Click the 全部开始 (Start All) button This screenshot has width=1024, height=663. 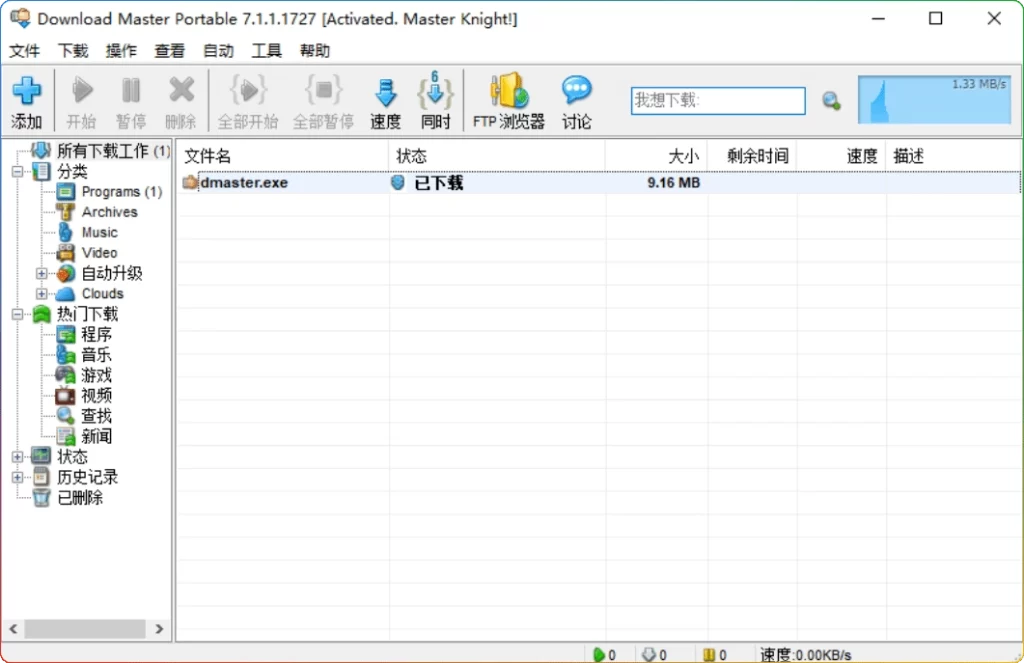(x=247, y=99)
